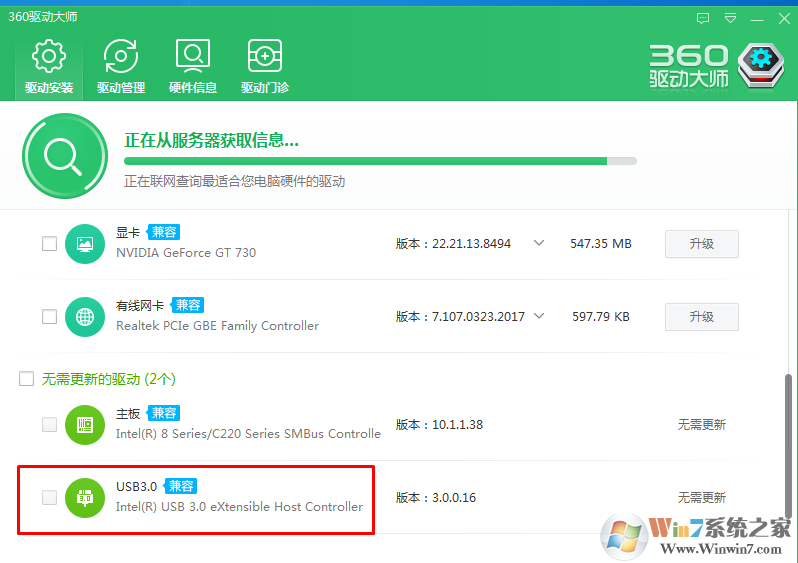Click the 360驱动大师 logo badge
Viewport: 798px width, 563px height.
[x=760, y=65]
